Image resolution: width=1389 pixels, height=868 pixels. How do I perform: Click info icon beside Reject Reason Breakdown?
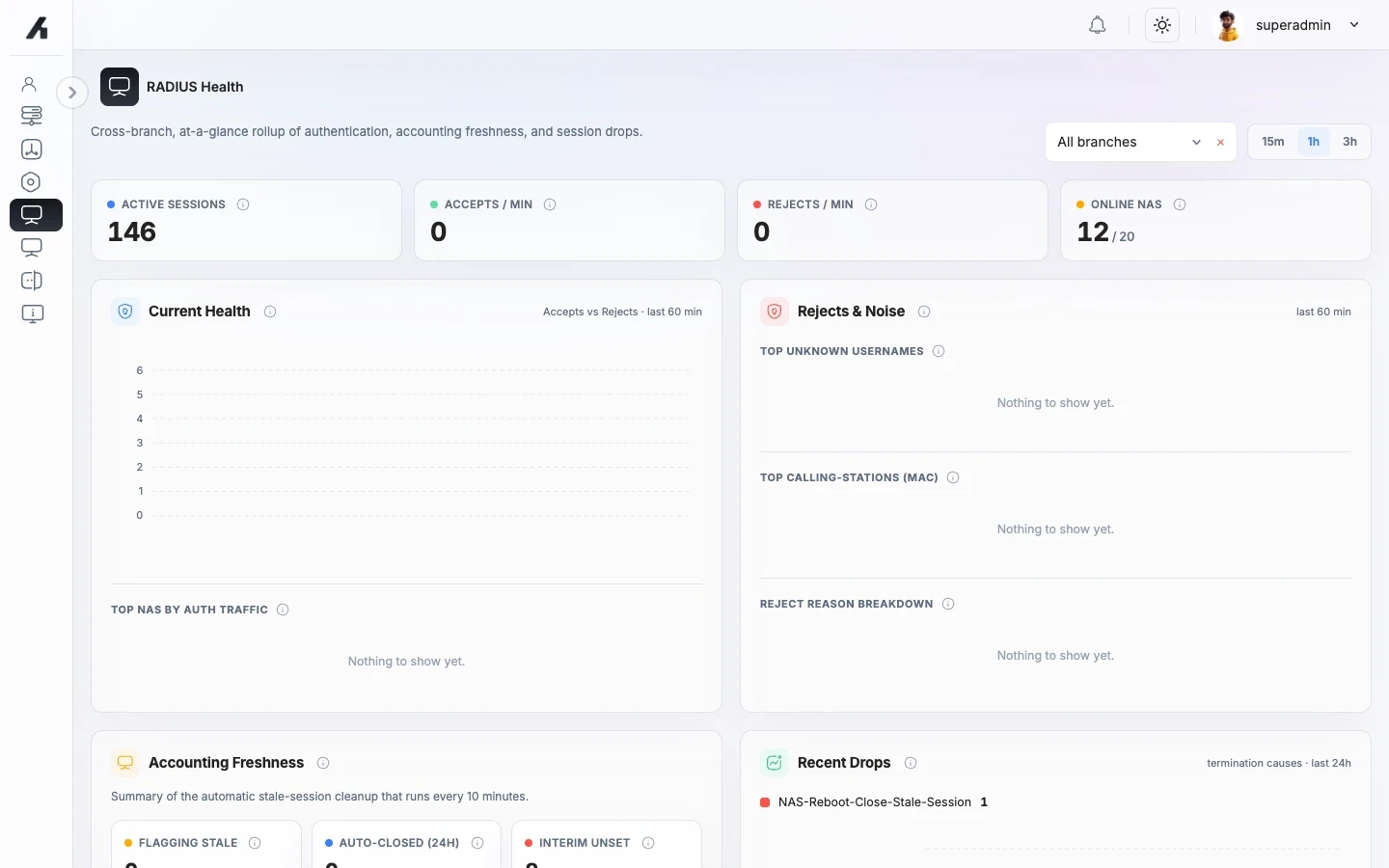[x=948, y=604]
